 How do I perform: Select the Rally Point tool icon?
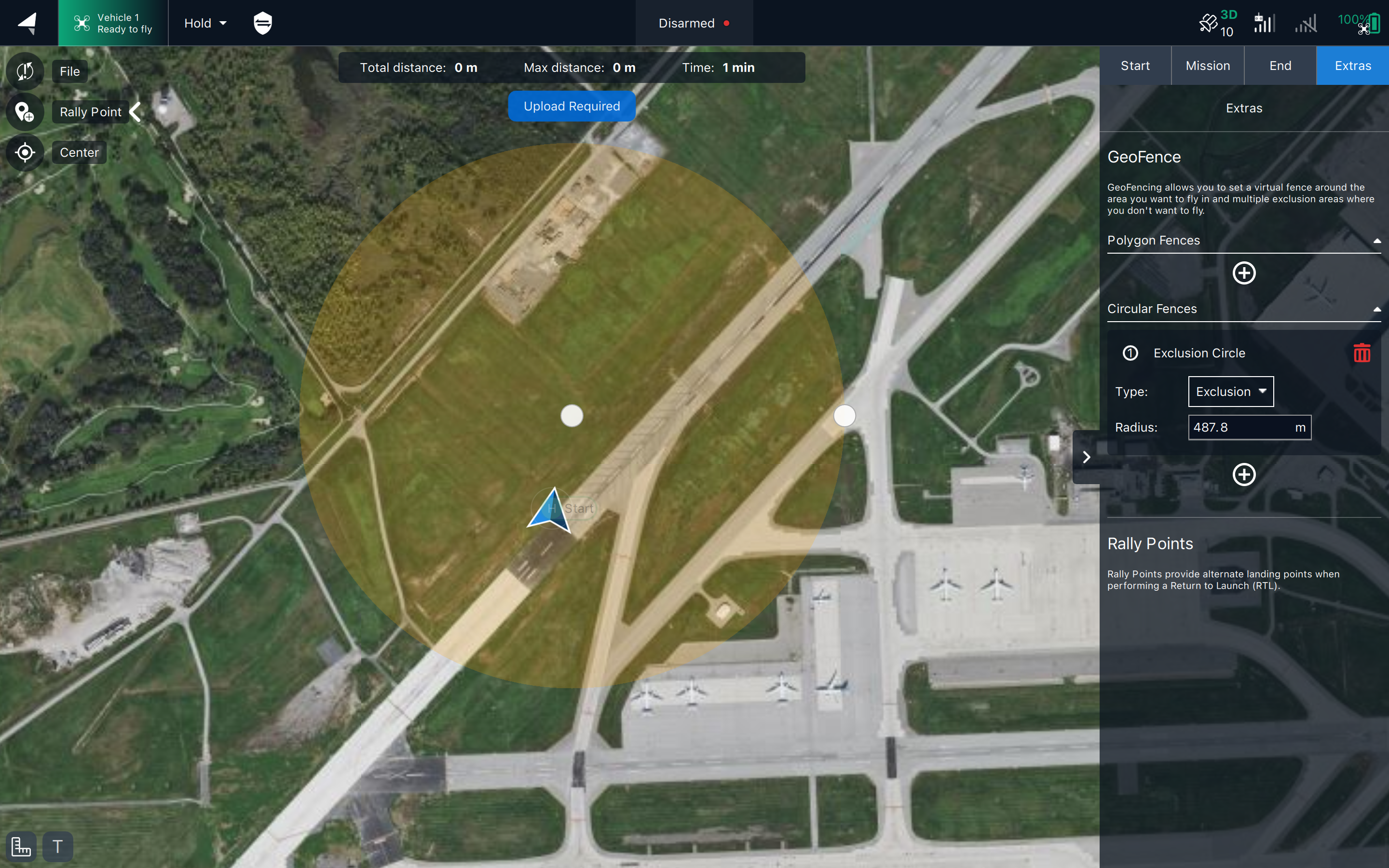[25, 112]
